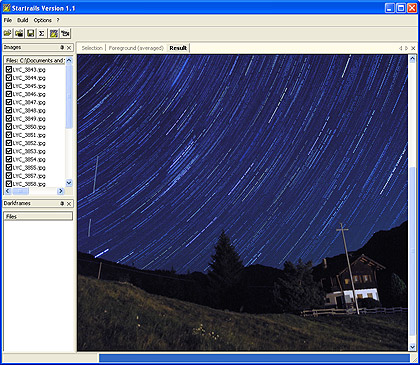Click file list scroll right arrow
The image size is (420, 365).
pyautogui.click(x=61, y=191)
